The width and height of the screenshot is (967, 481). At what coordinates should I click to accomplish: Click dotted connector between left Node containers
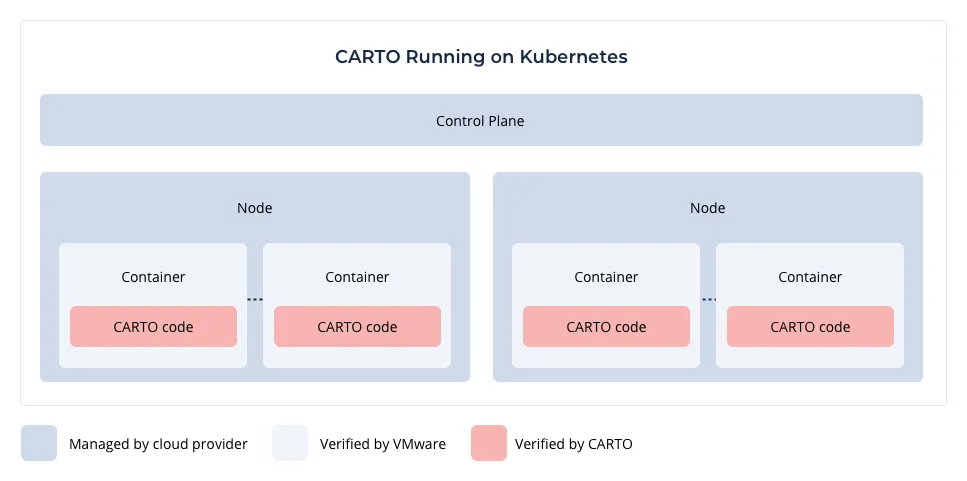pyautogui.click(x=255, y=300)
